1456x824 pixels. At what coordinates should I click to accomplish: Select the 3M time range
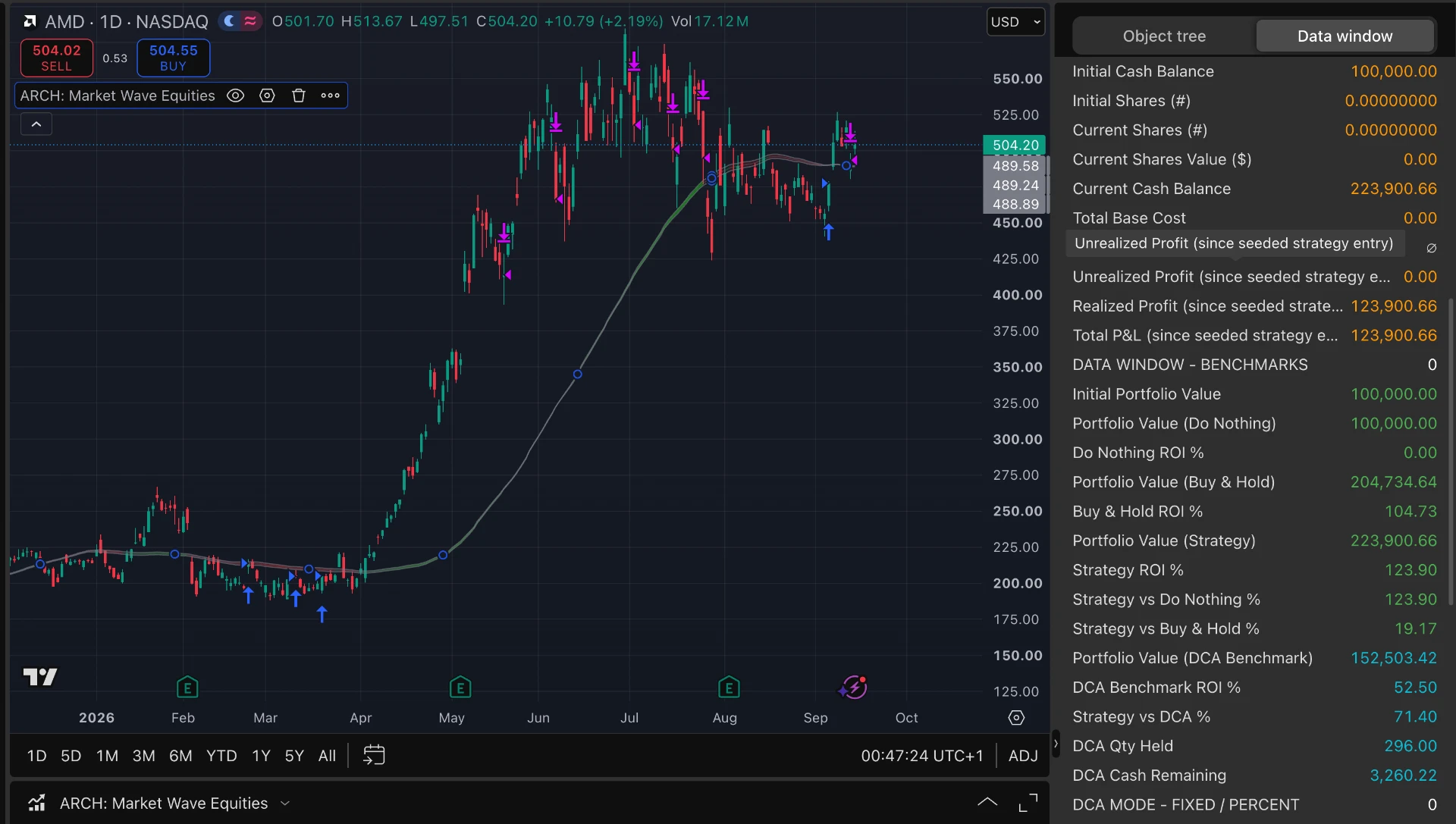[x=143, y=756]
